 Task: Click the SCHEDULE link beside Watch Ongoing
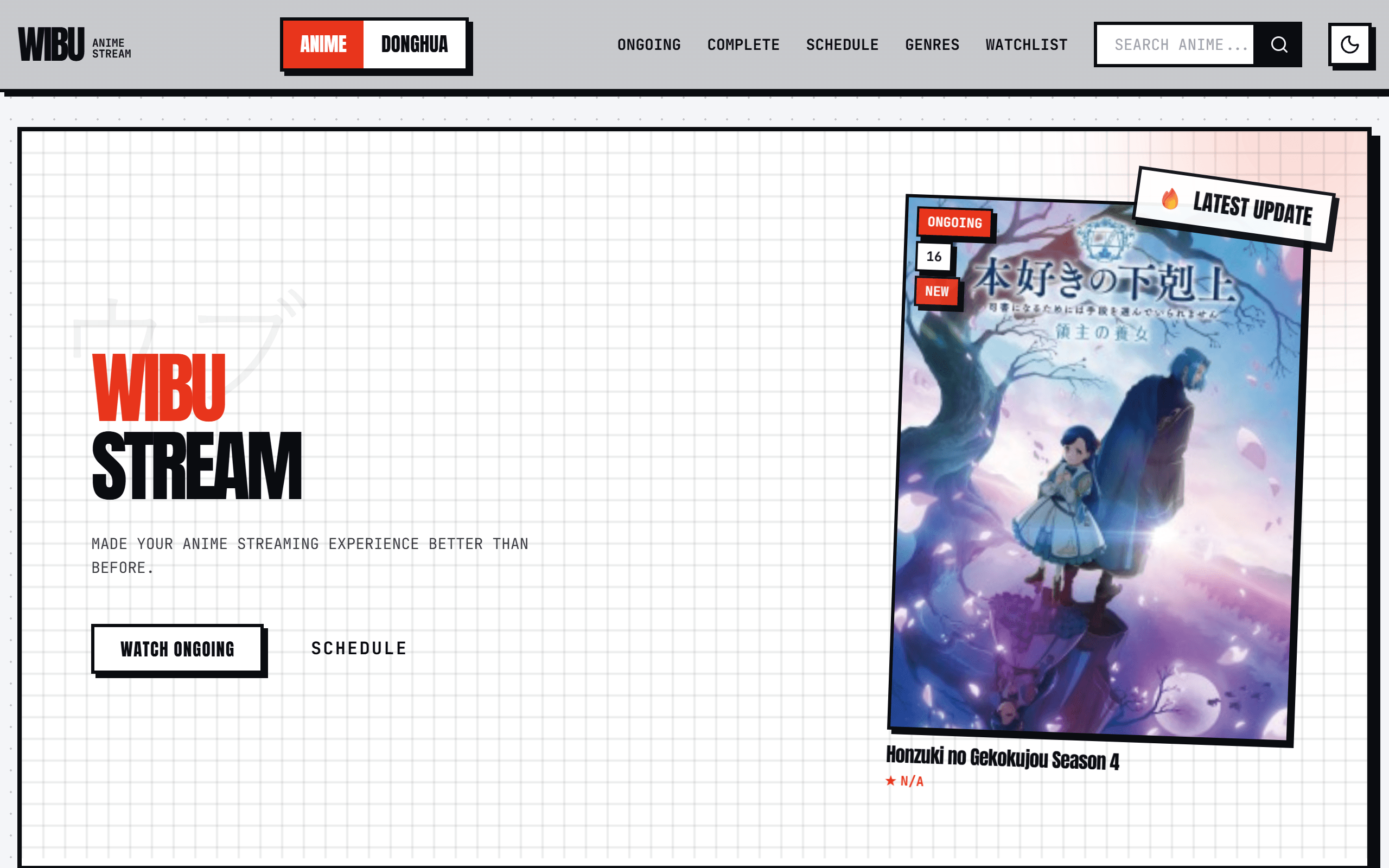coord(359,649)
